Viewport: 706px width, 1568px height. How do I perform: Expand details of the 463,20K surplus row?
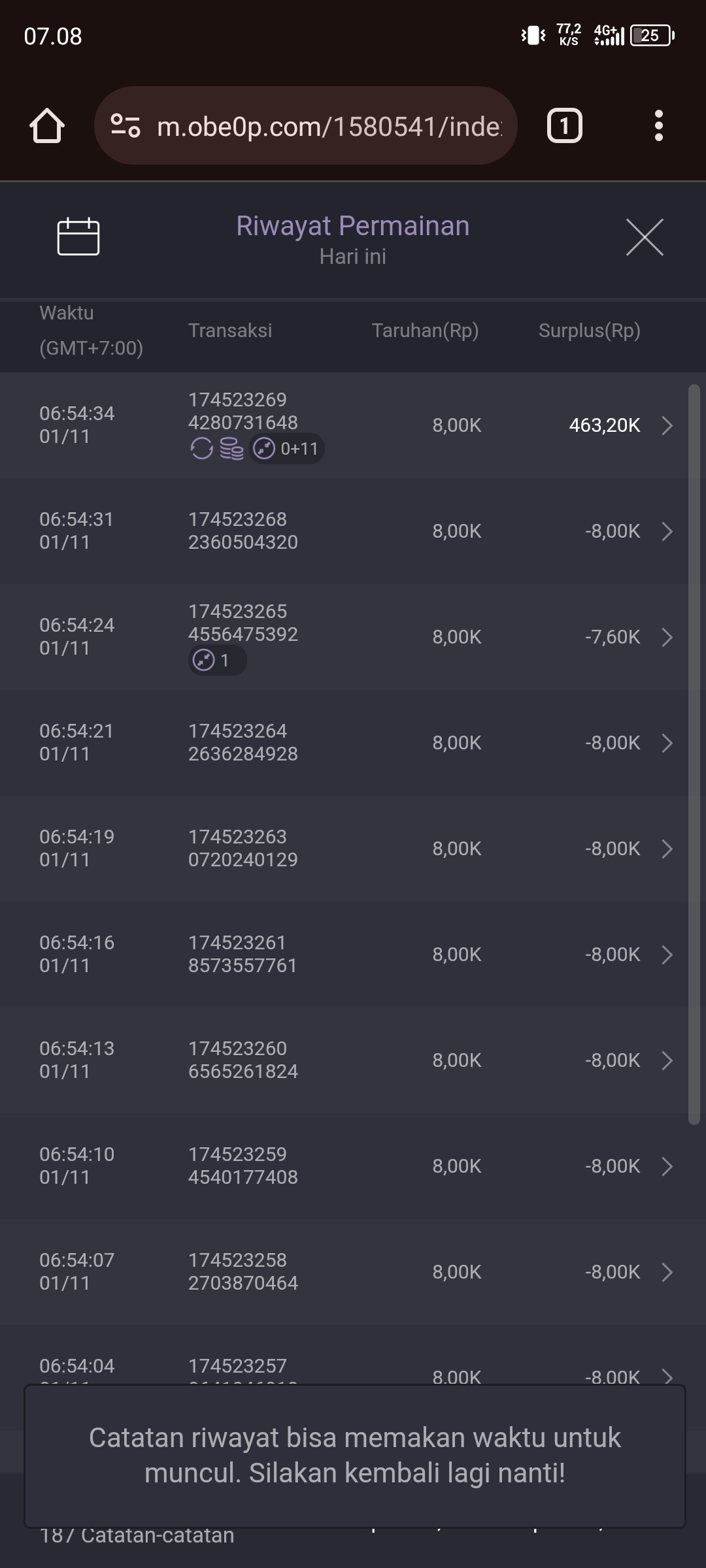click(x=667, y=425)
